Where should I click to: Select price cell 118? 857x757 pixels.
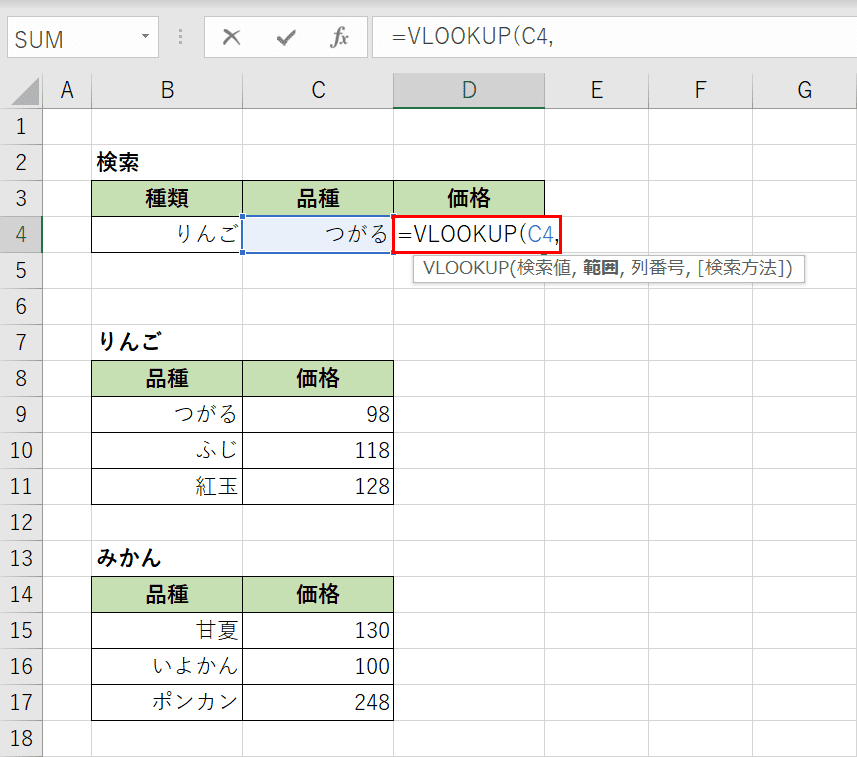pyautogui.click(x=318, y=450)
